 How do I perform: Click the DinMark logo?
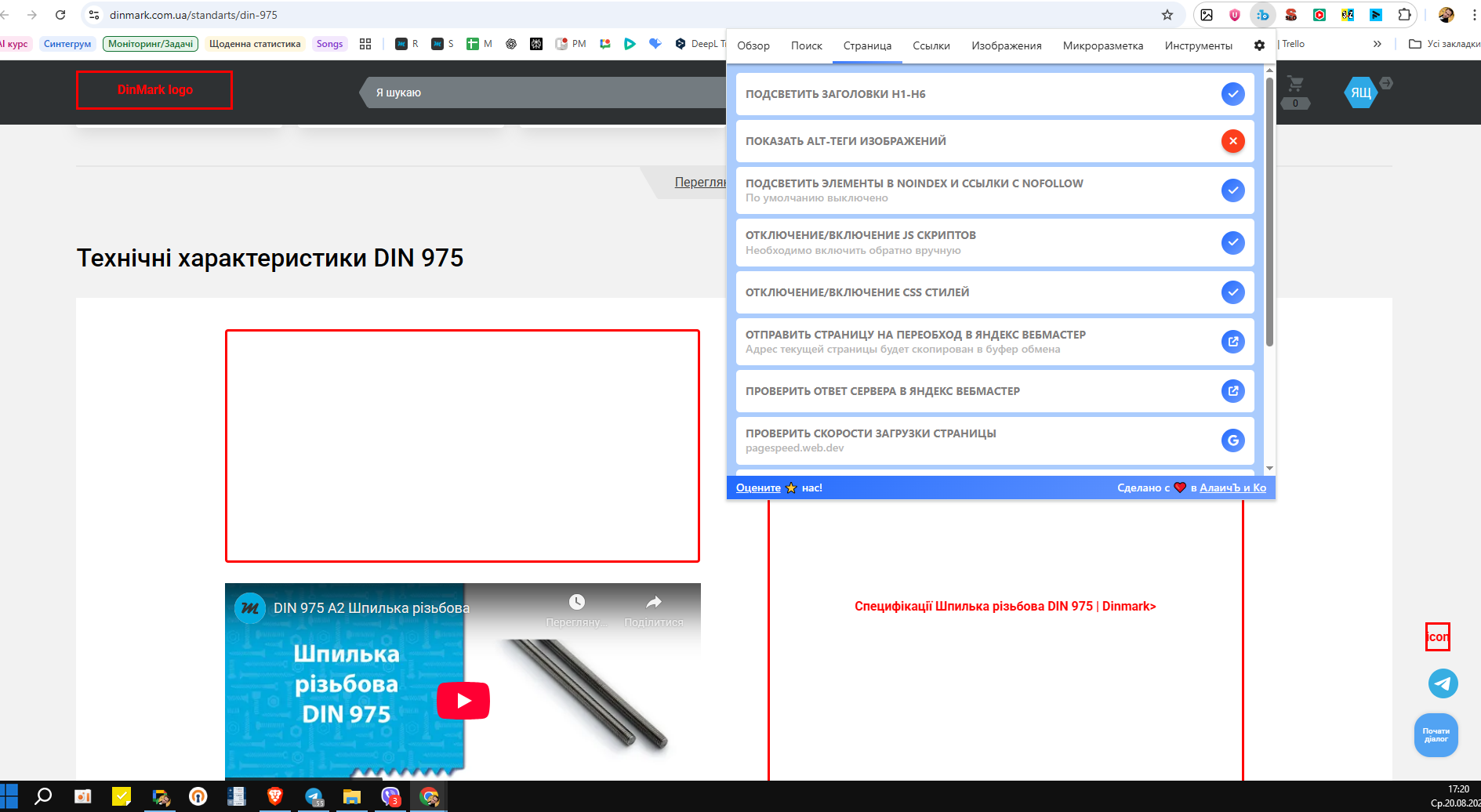tap(154, 90)
